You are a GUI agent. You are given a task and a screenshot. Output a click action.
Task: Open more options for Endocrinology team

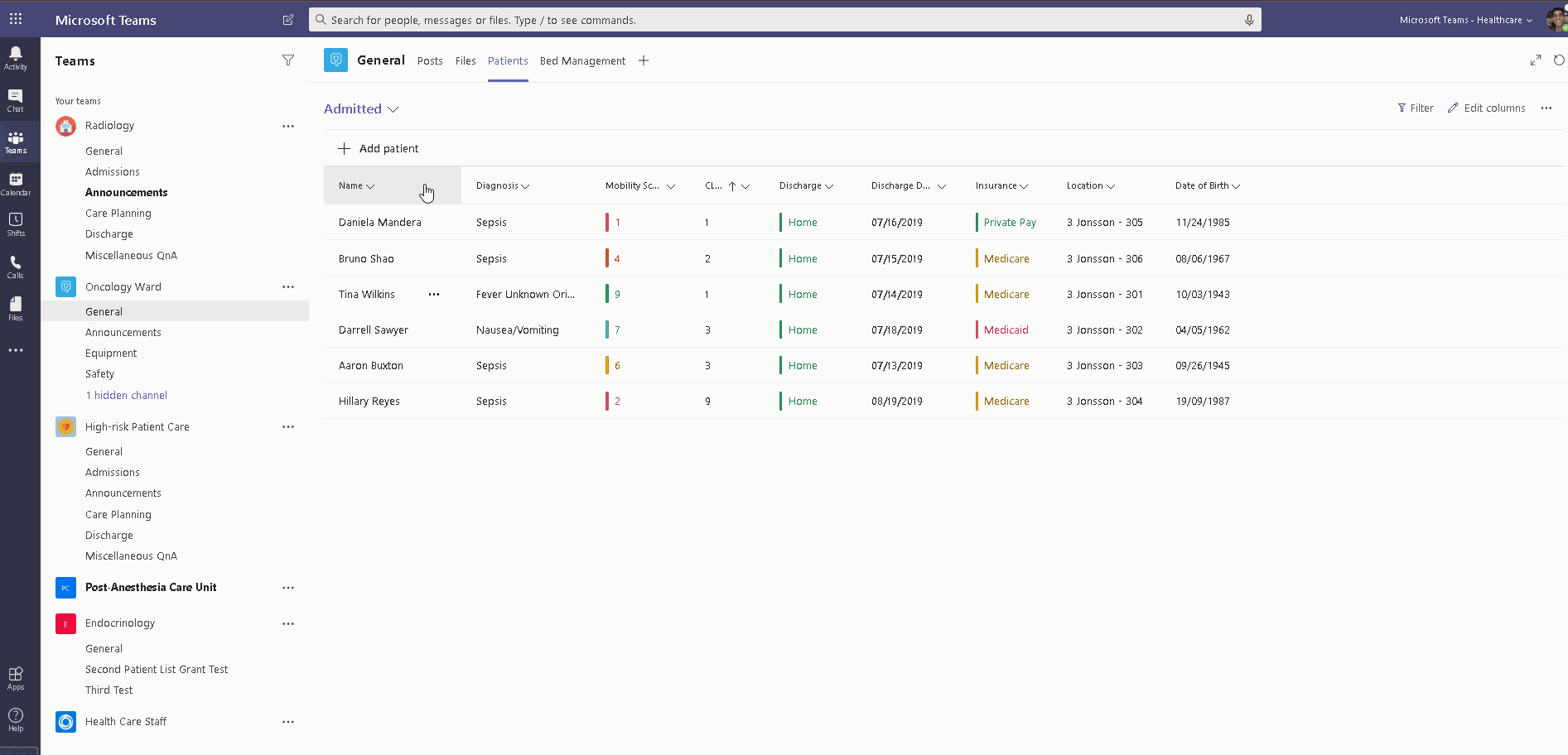click(x=288, y=623)
